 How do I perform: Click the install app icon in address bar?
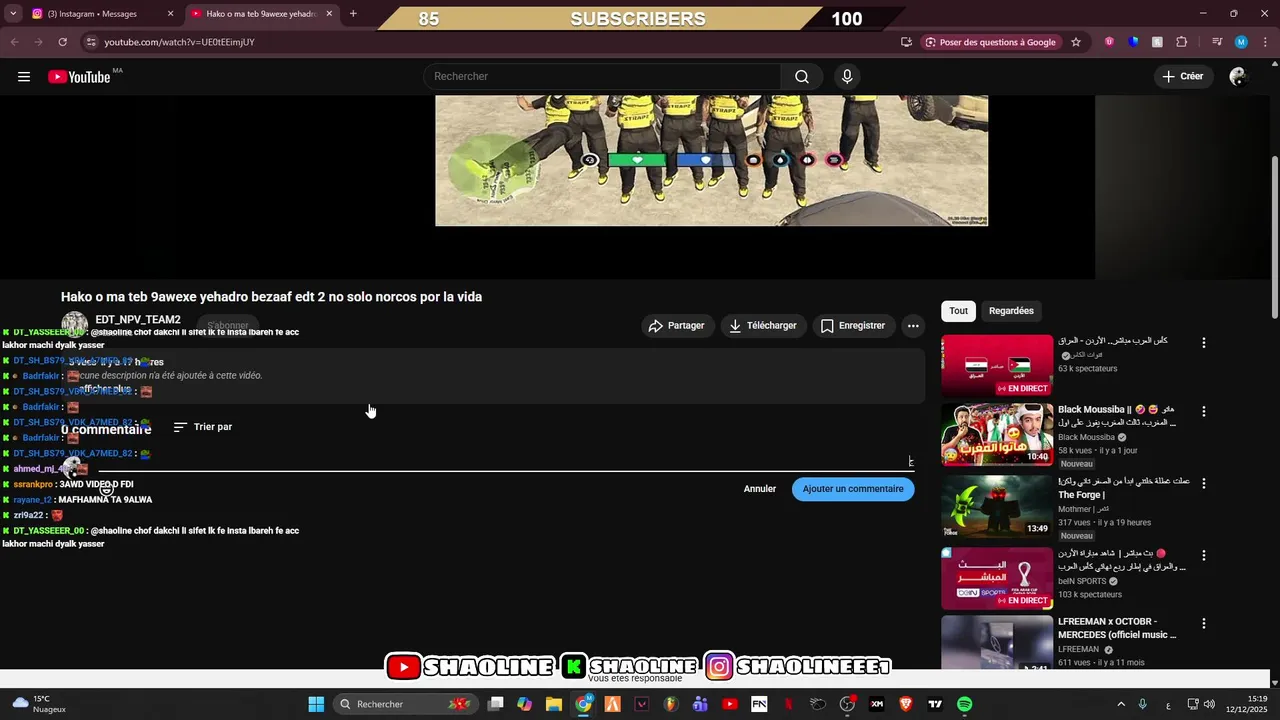point(906,42)
